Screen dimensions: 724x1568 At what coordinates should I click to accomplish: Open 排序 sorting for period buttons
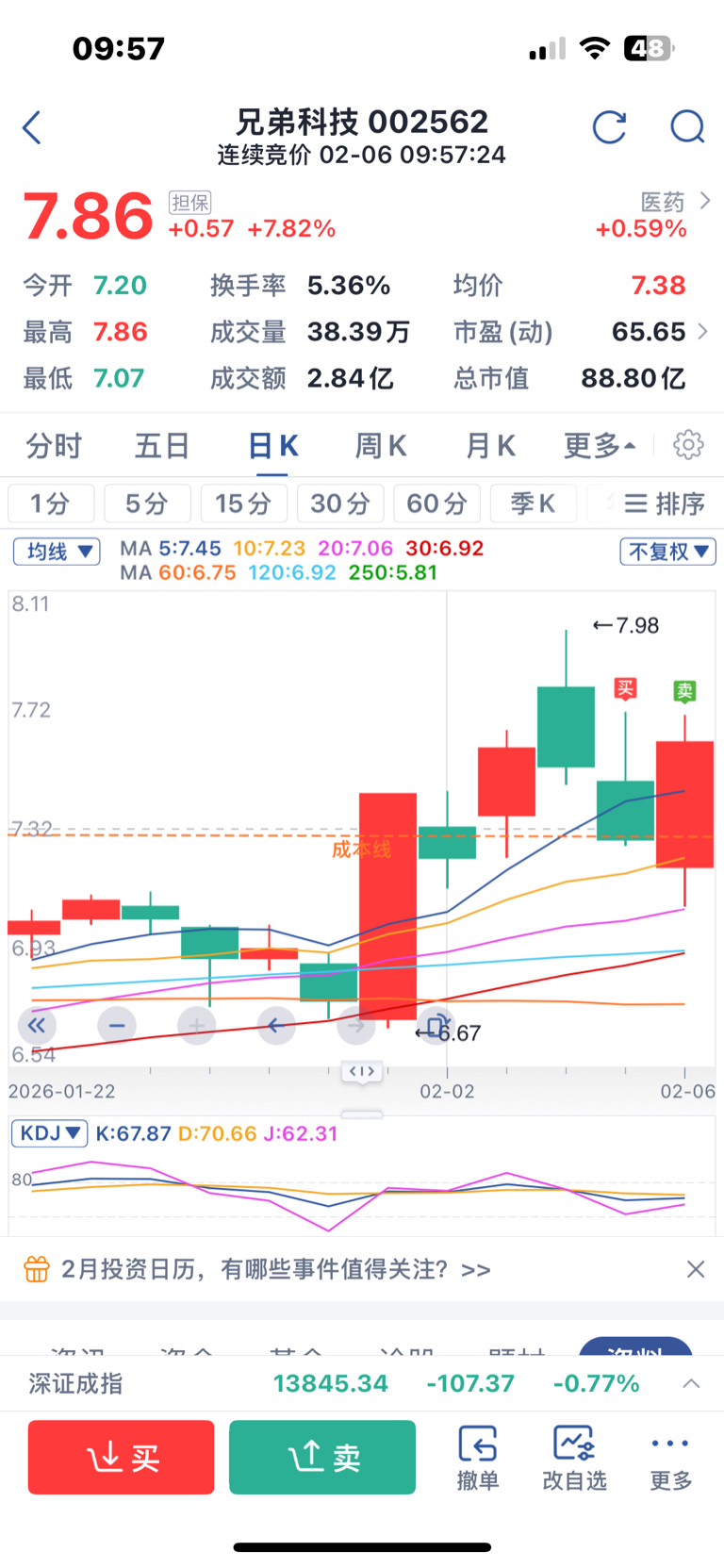[x=665, y=503]
